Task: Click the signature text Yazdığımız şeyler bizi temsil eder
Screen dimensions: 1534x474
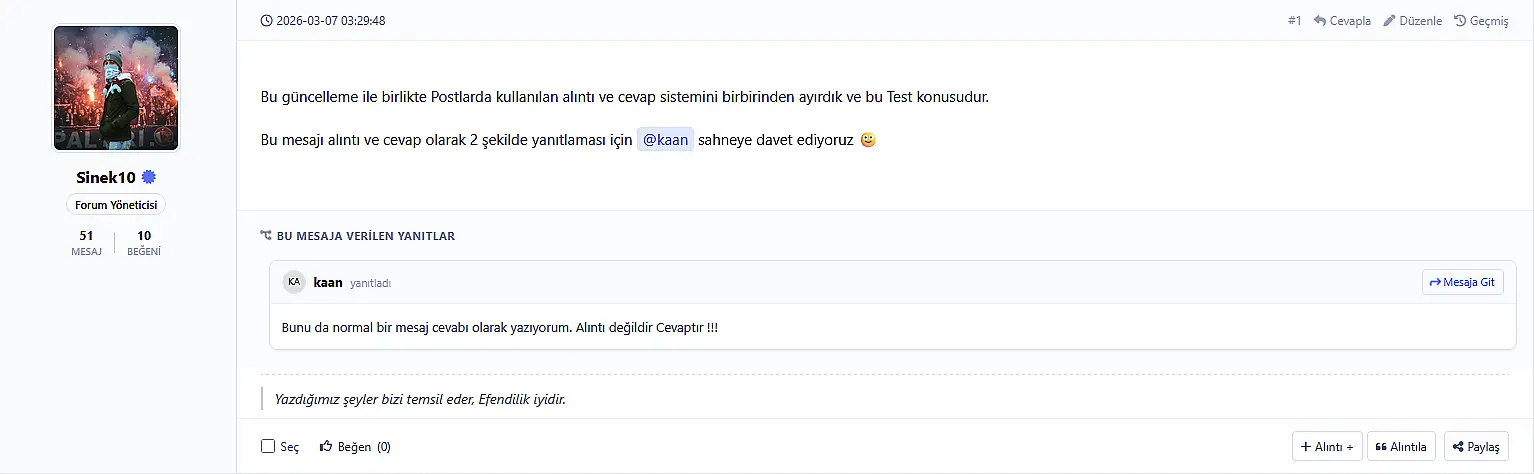Action: 420,399
